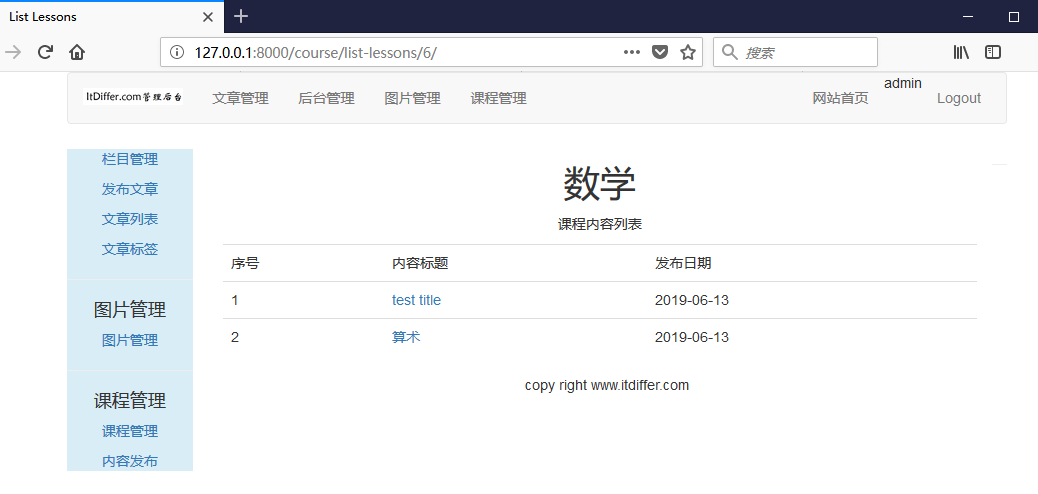
Task: Reload the page with the refresh icon
Action: tap(45, 52)
